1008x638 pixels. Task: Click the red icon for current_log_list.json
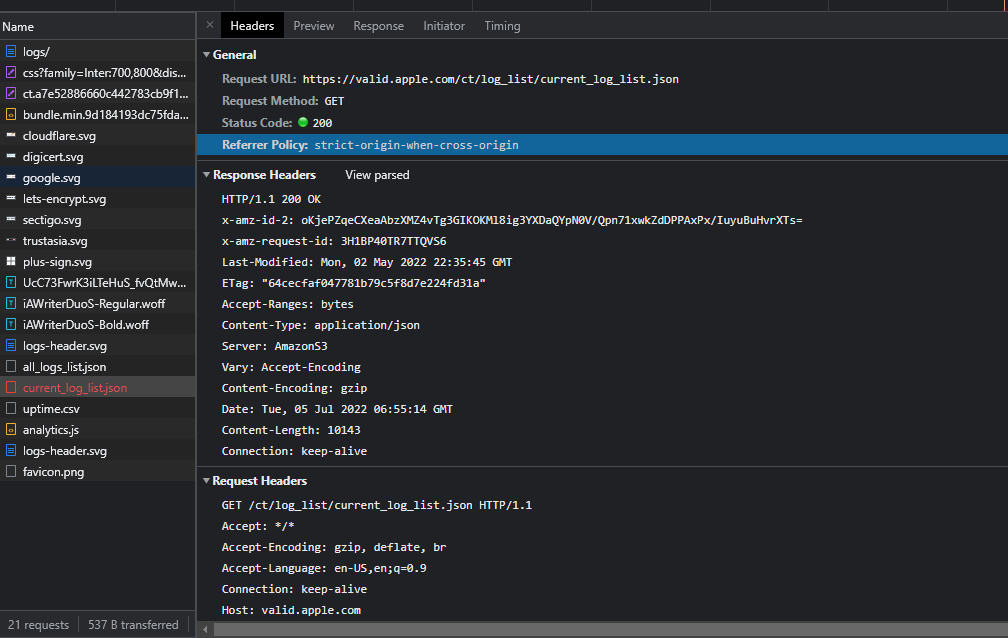[x=11, y=387]
